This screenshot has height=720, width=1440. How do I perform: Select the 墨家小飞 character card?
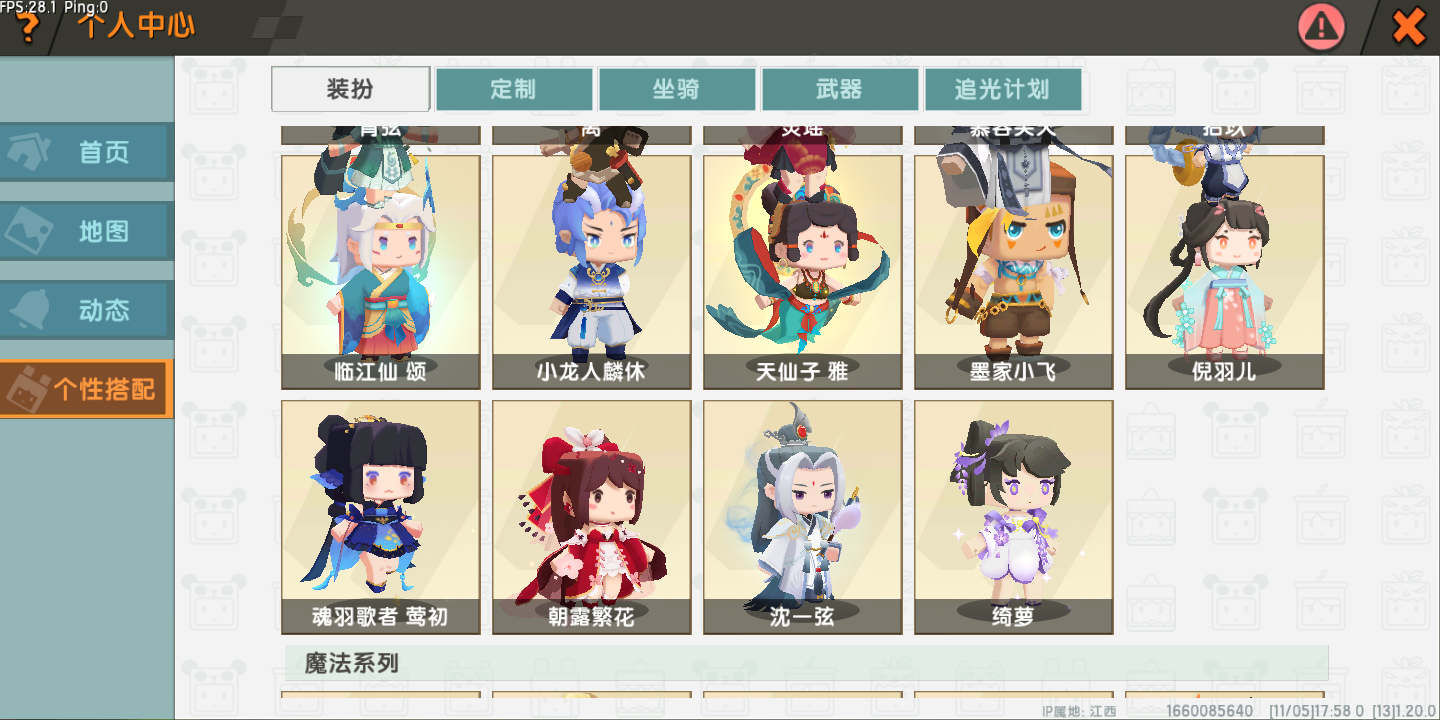(x=1014, y=272)
